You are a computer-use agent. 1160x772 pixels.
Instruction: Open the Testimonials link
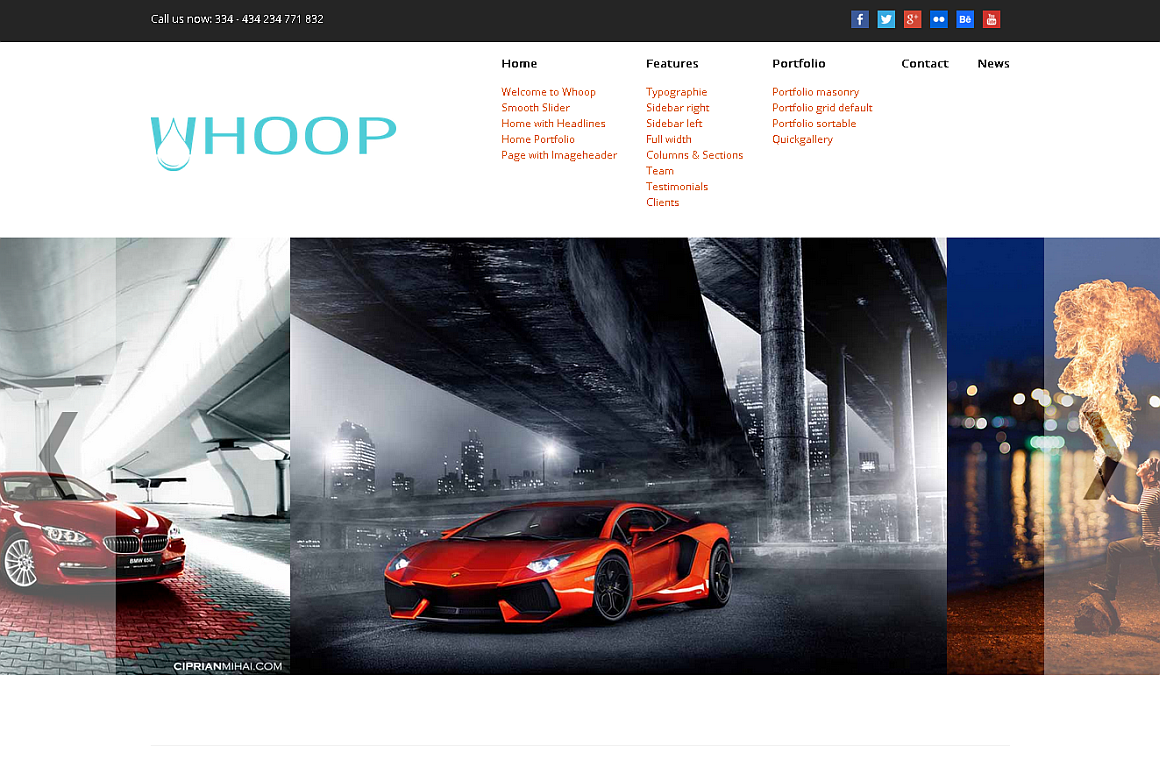pyautogui.click(x=676, y=187)
